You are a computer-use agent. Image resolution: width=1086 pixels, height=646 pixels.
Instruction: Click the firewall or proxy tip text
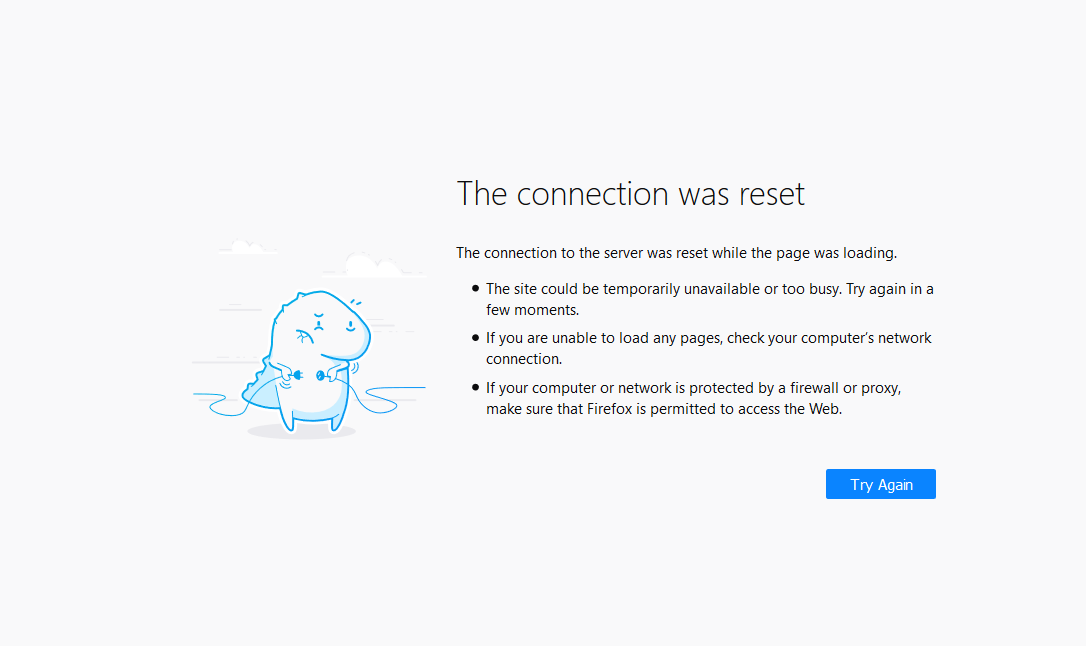693,398
